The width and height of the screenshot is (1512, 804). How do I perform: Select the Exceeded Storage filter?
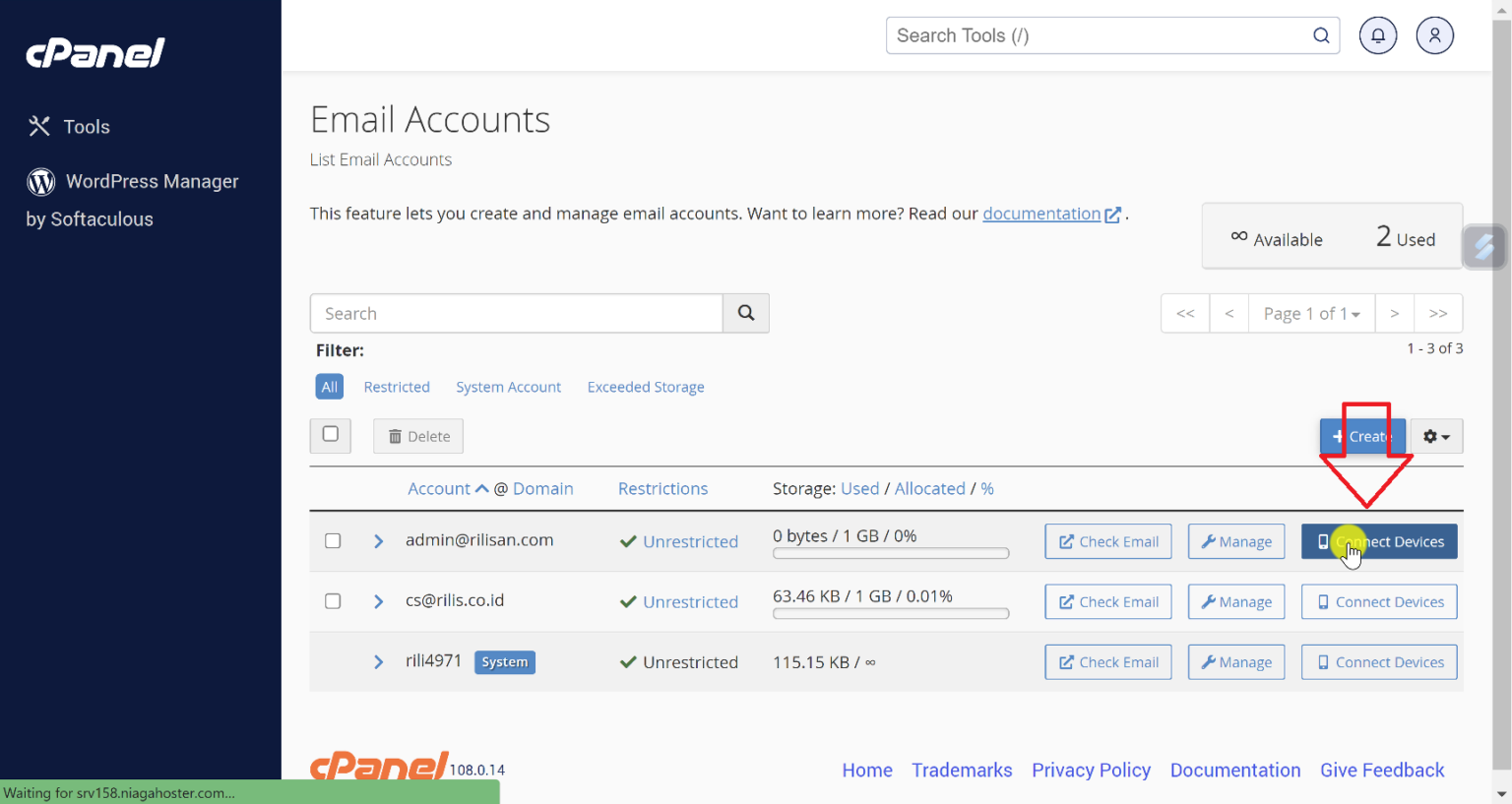coord(646,387)
